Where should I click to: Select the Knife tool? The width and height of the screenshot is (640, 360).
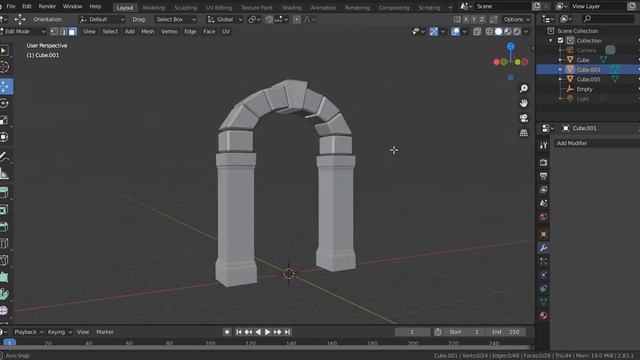4,260
